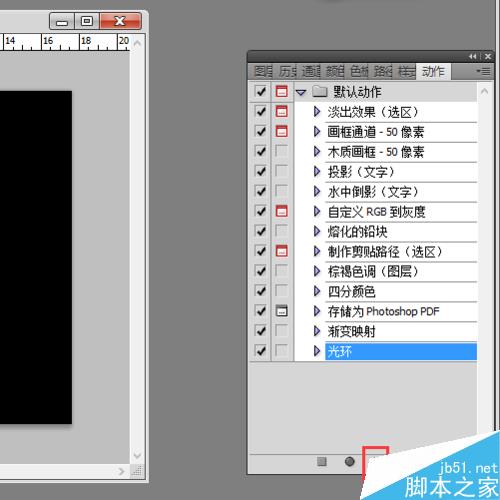The width and height of the screenshot is (500, 500).
Task: Expand the 棕褐色调（图层） action
Action: (x=317, y=271)
